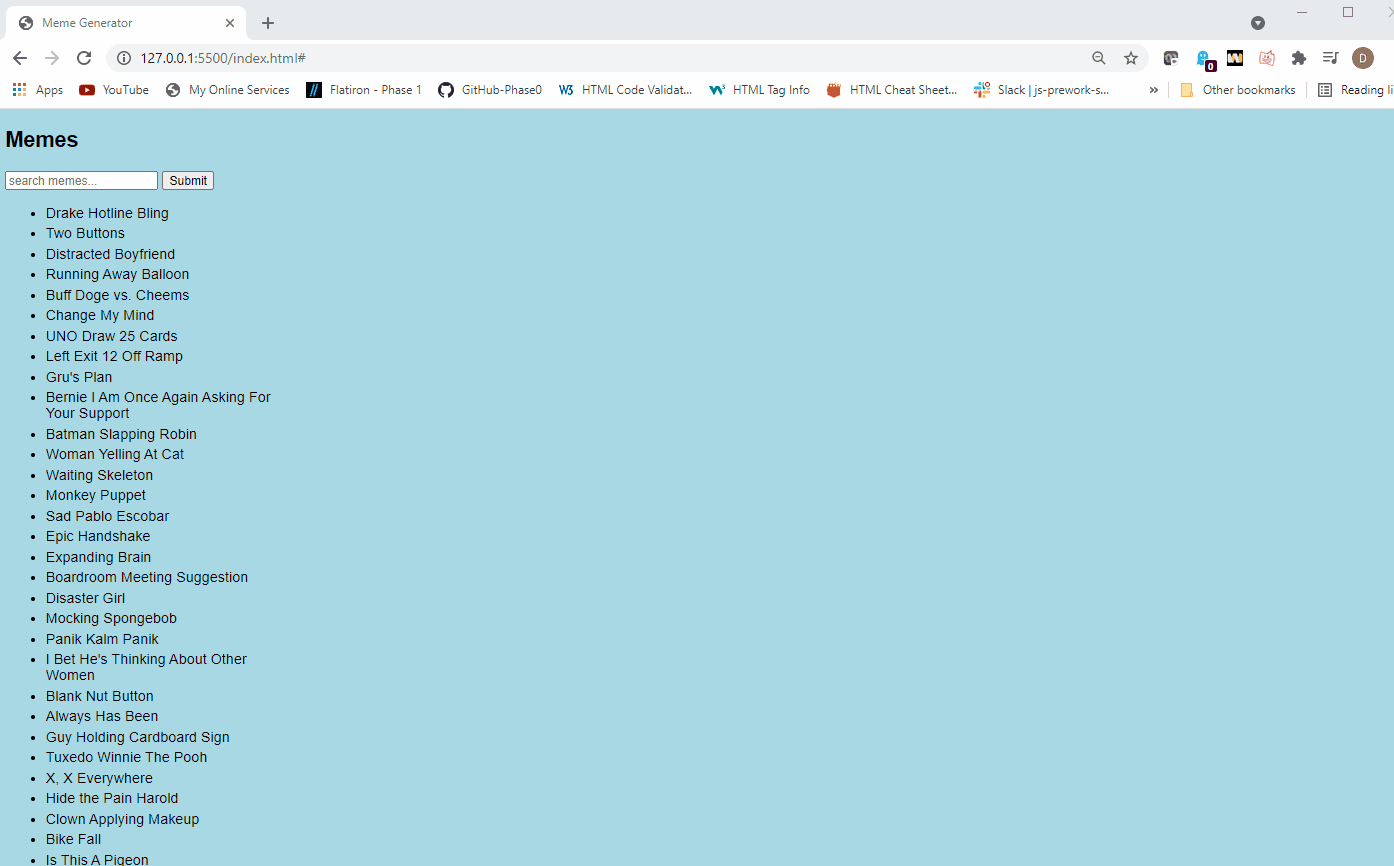Select 'Waiting Skeleton' meme

[99, 475]
